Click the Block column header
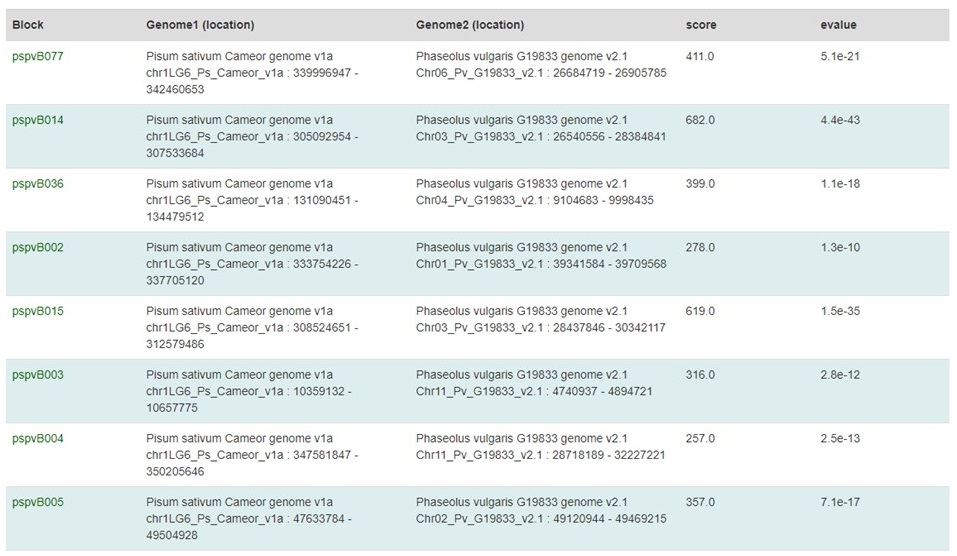The width and height of the screenshot is (957, 556). tap(28, 25)
